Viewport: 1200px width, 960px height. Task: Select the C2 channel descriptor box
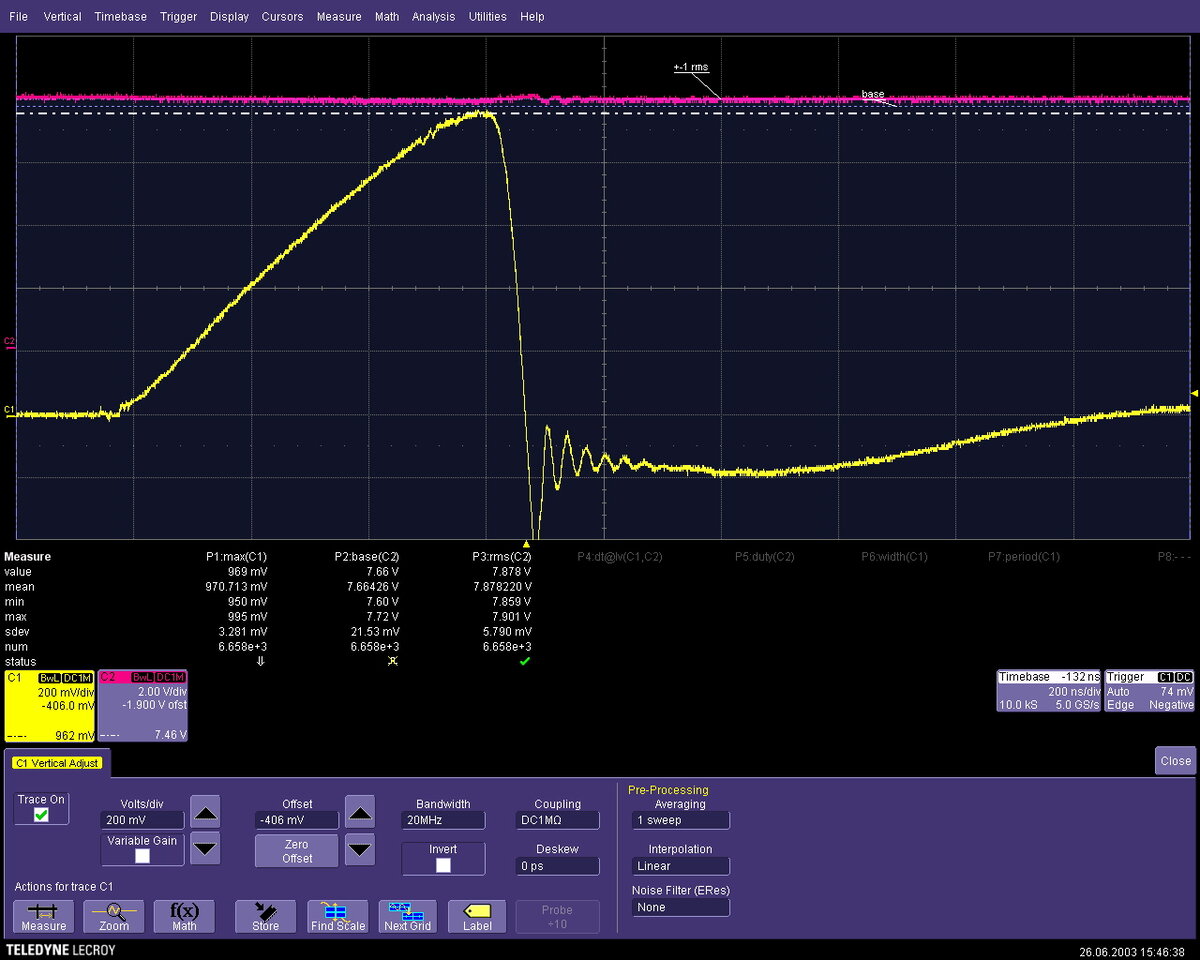142,706
